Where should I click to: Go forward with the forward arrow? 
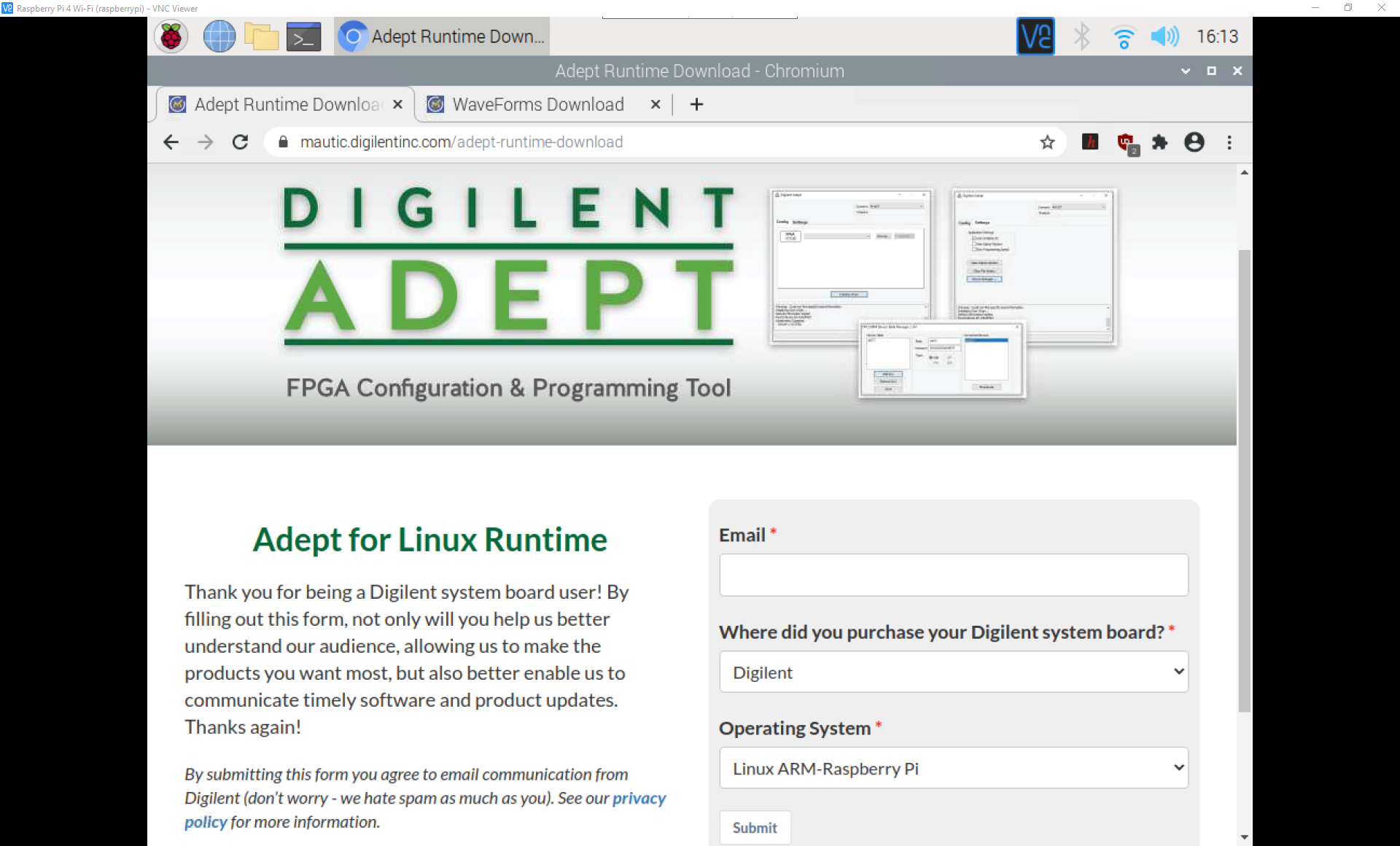(206, 142)
